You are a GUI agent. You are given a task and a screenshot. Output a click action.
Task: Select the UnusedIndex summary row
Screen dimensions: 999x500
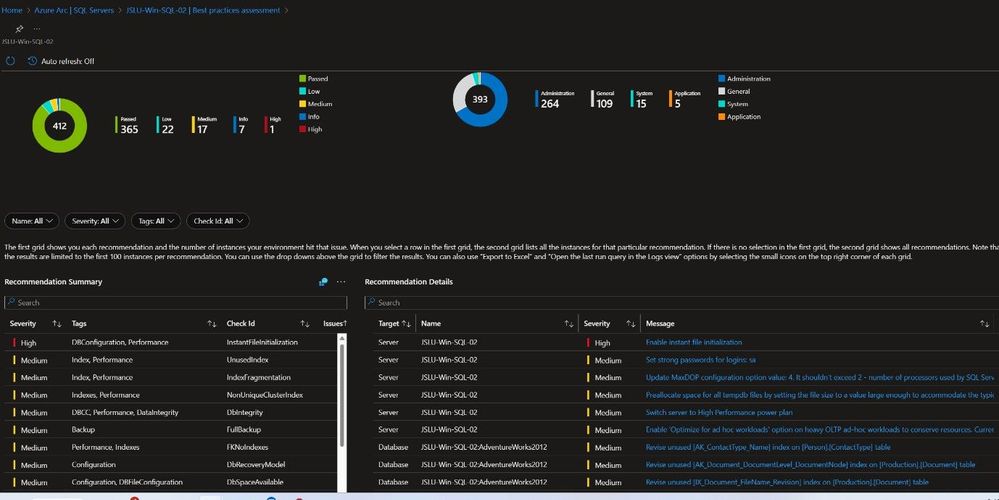pos(171,360)
